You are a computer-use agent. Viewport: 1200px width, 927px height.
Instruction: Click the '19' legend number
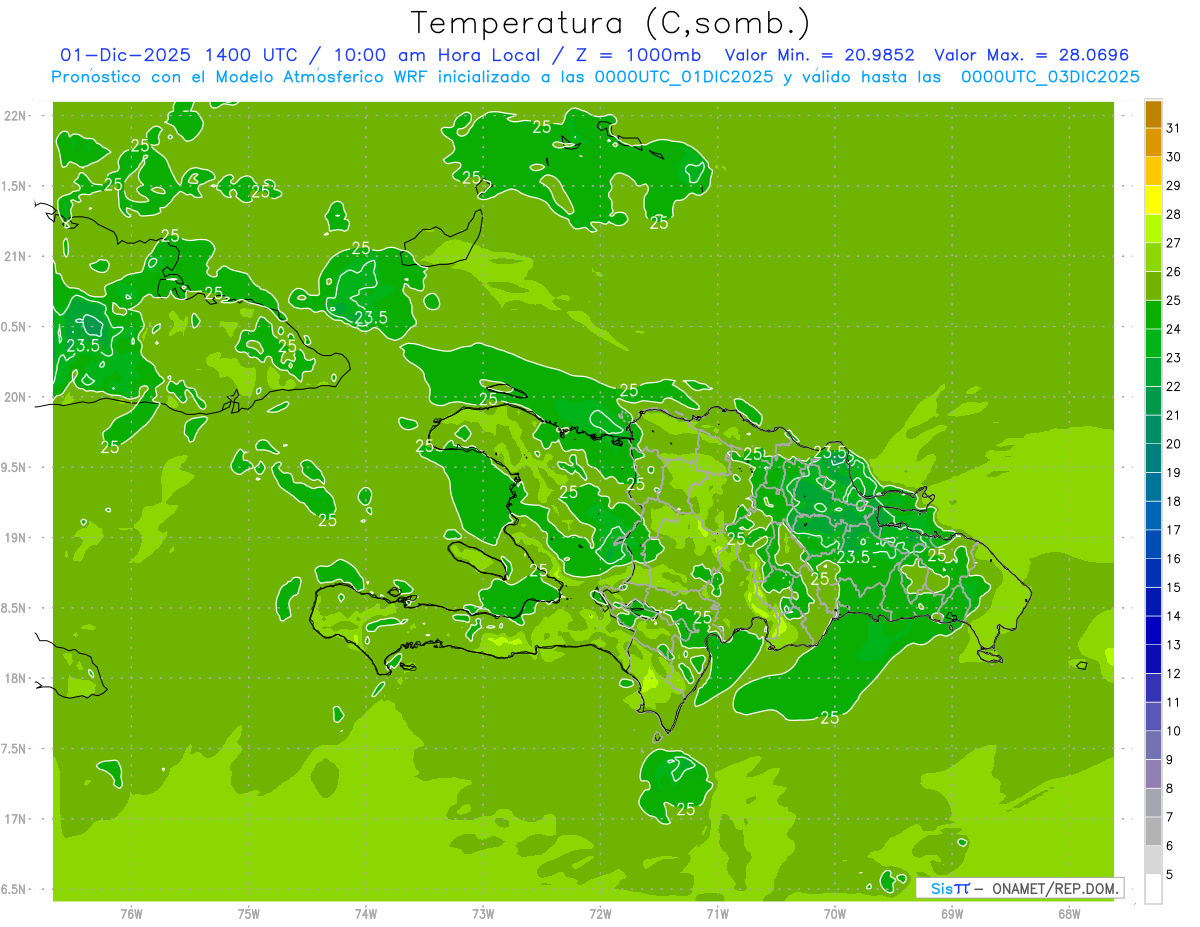click(x=1174, y=473)
